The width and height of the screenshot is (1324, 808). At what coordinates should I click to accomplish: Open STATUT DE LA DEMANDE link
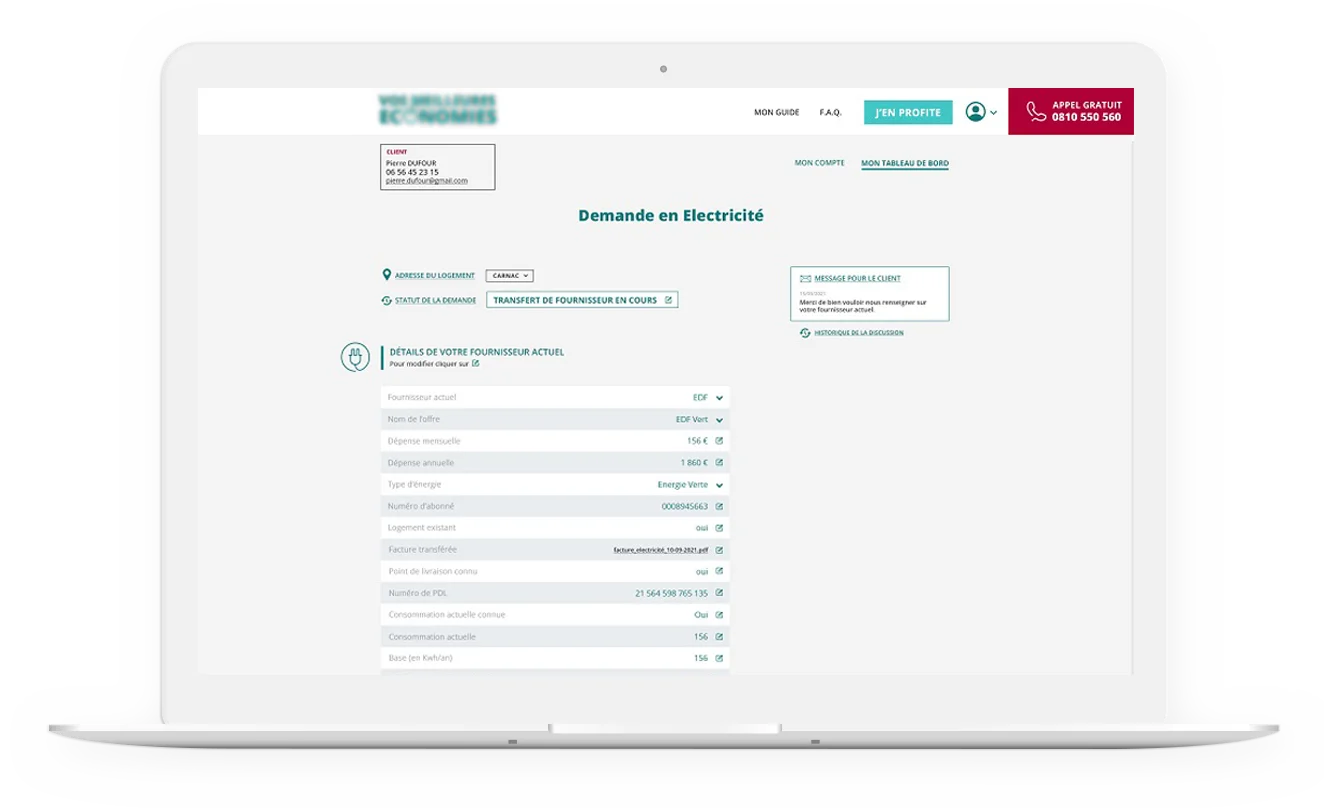pyautogui.click(x=435, y=300)
